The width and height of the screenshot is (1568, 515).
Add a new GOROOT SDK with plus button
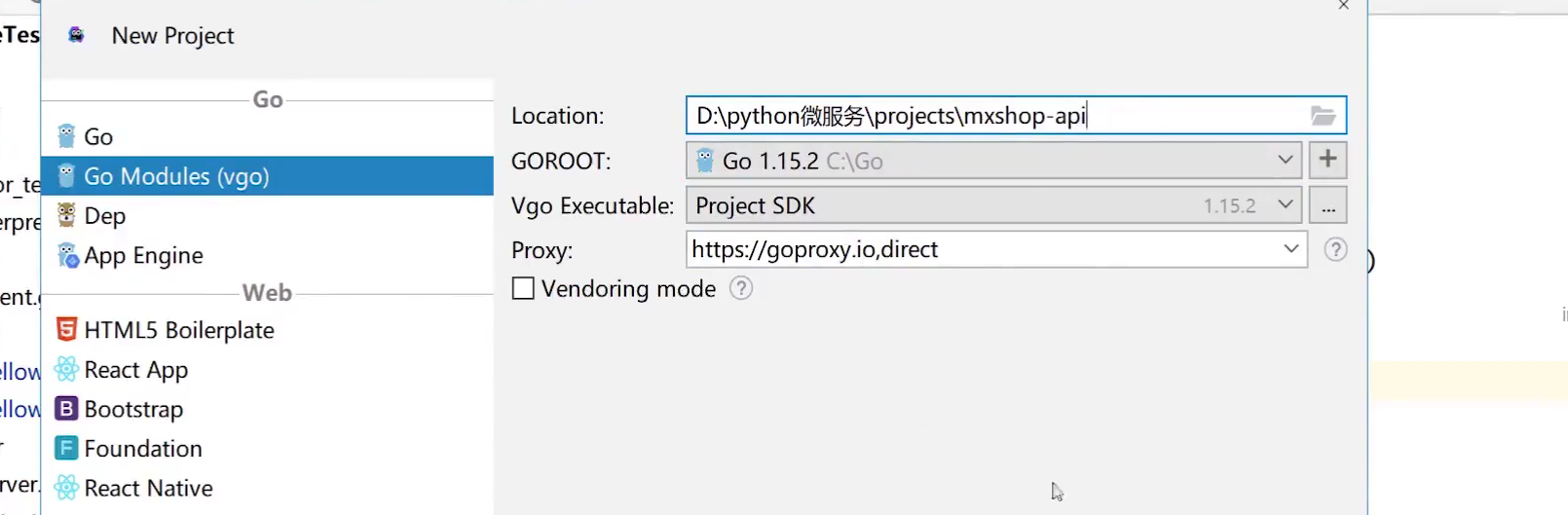(x=1327, y=161)
